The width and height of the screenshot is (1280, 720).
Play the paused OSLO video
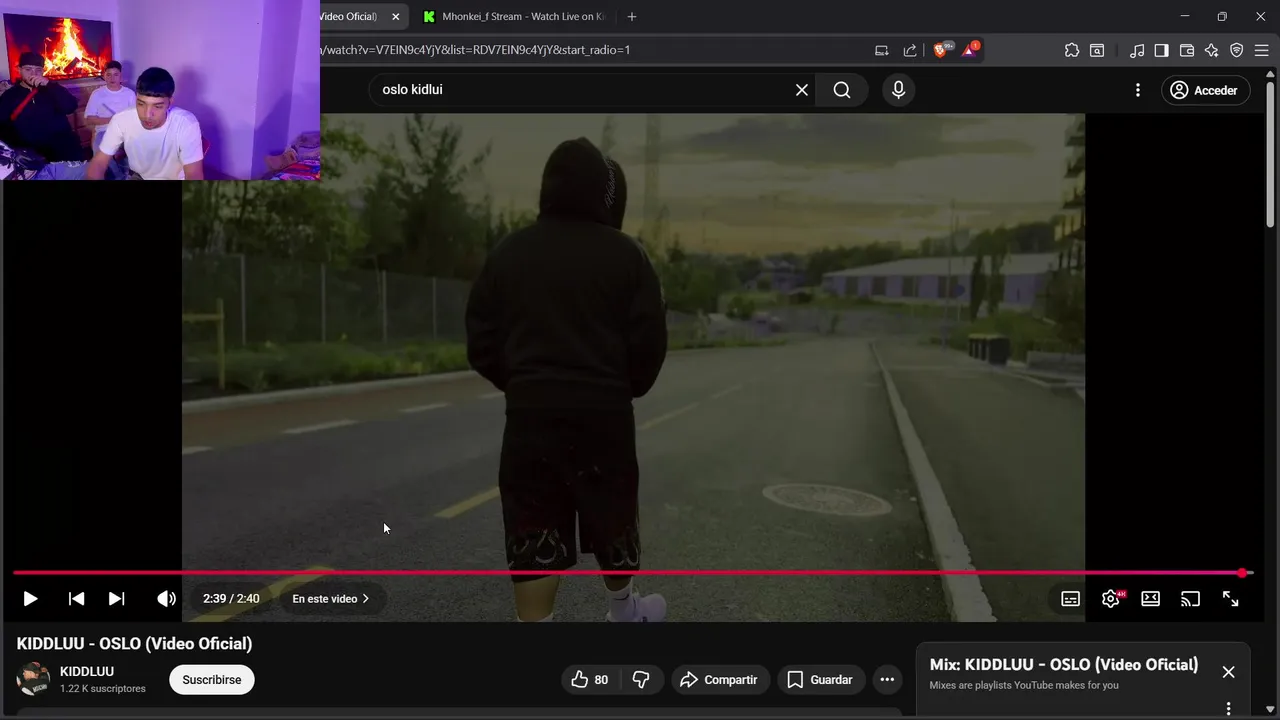click(x=30, y=599)
